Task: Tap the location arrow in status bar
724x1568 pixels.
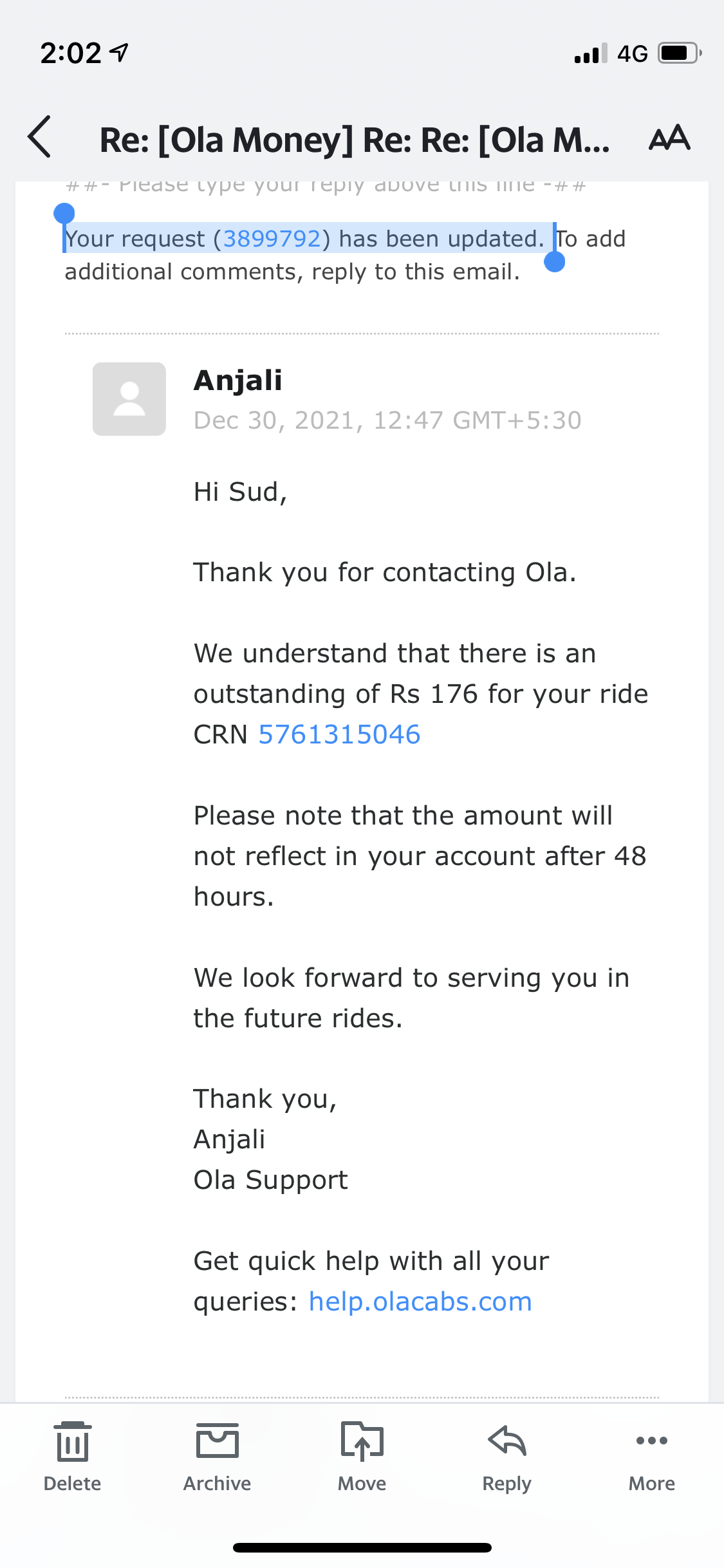Action: pyautogui.click(x=119, y=52)
